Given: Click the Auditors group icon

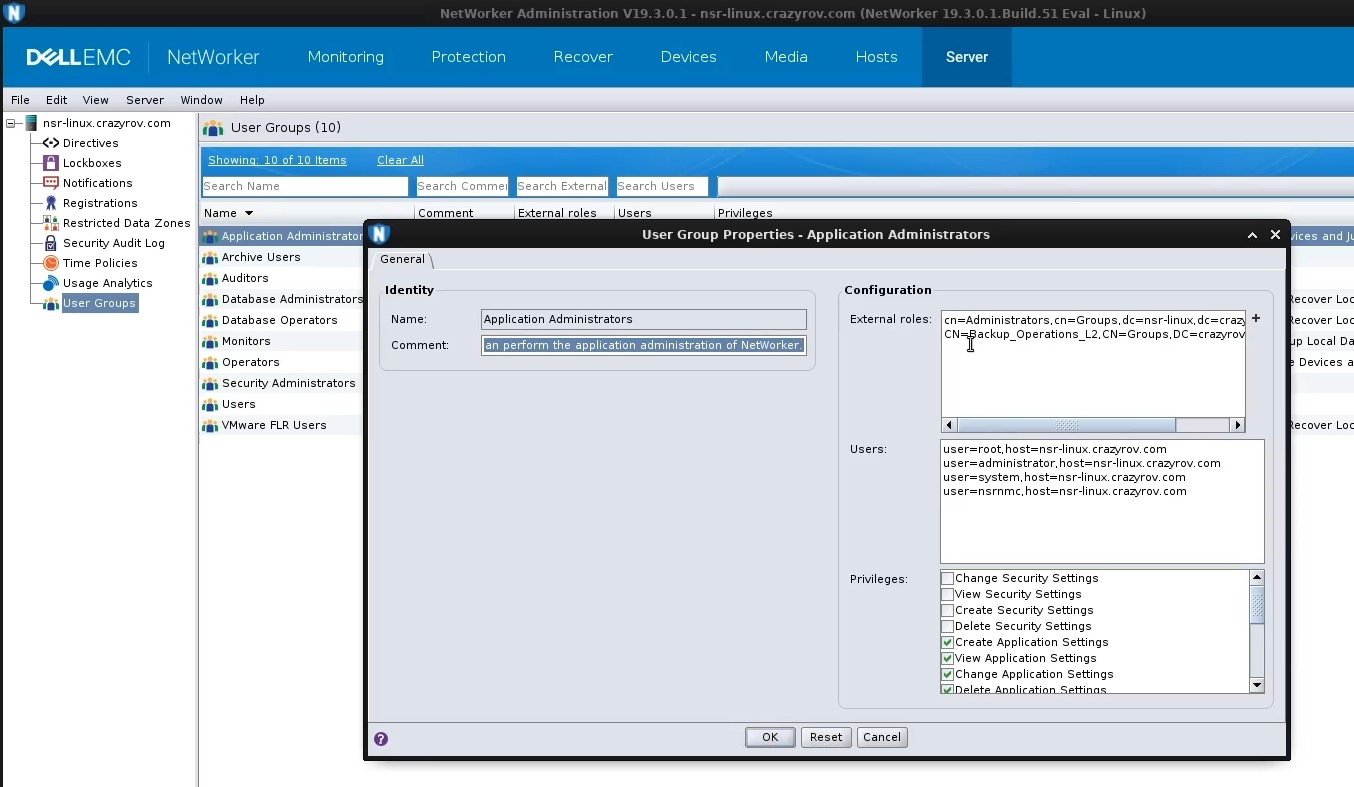Looking at the screenshot, I should [210, 279].
